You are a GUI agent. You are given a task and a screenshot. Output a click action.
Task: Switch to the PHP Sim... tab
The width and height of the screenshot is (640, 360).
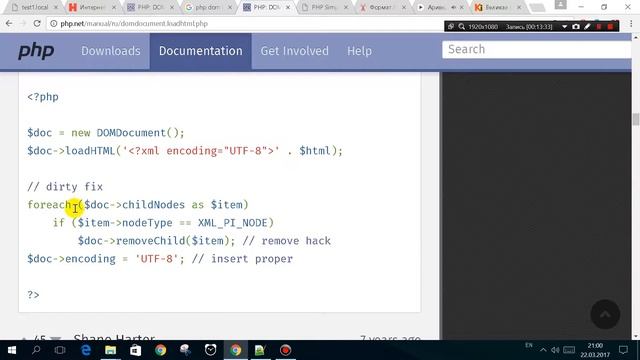324,7
